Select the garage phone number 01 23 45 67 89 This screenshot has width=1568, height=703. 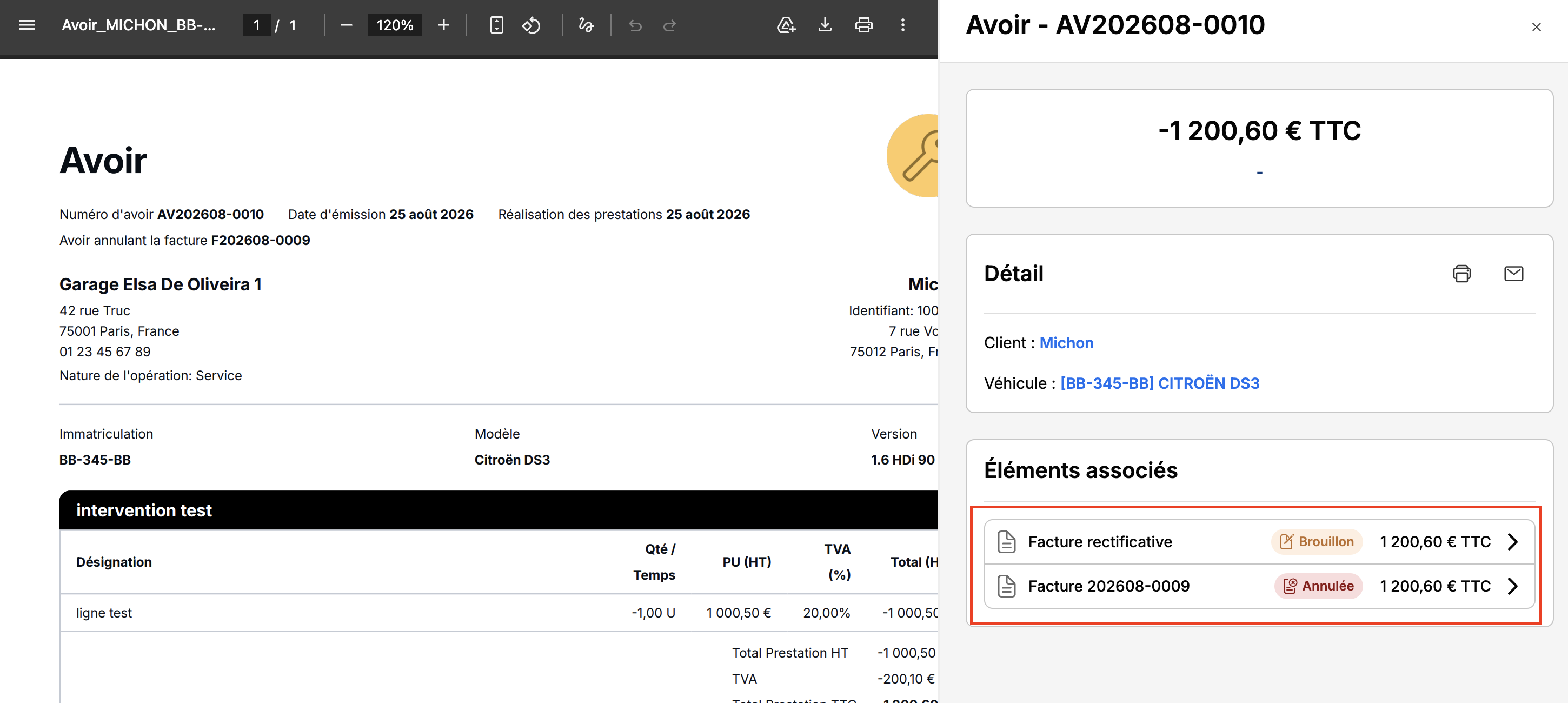tap(105, 352)
